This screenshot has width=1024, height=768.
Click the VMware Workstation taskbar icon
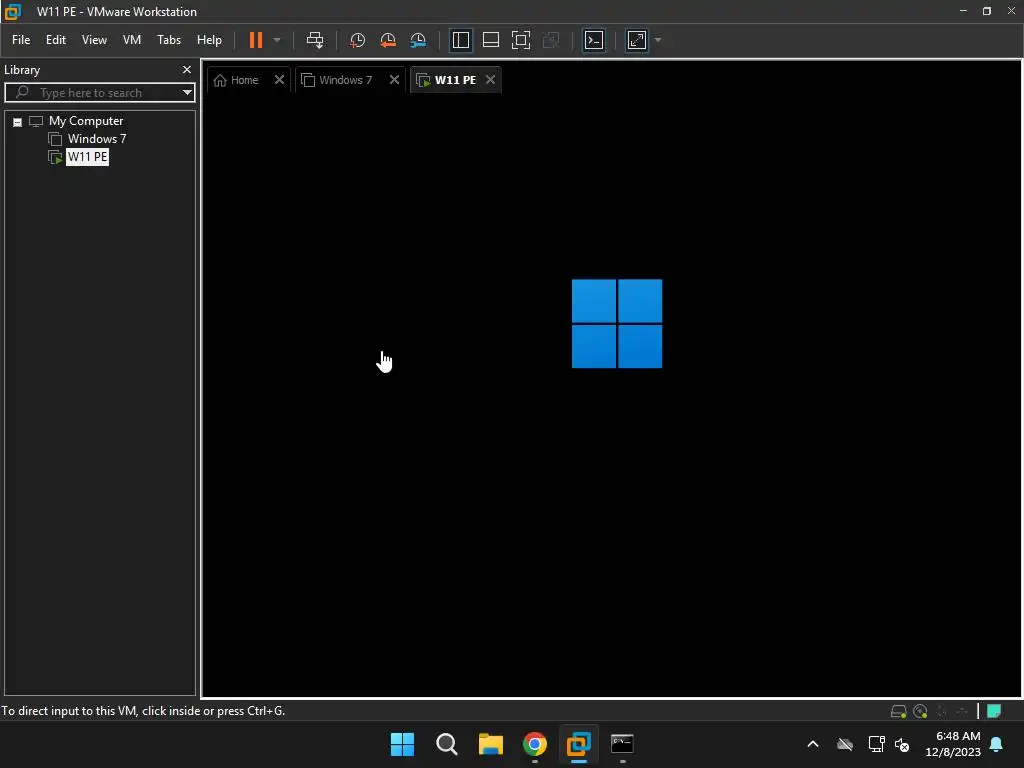(x=579, y=744)
